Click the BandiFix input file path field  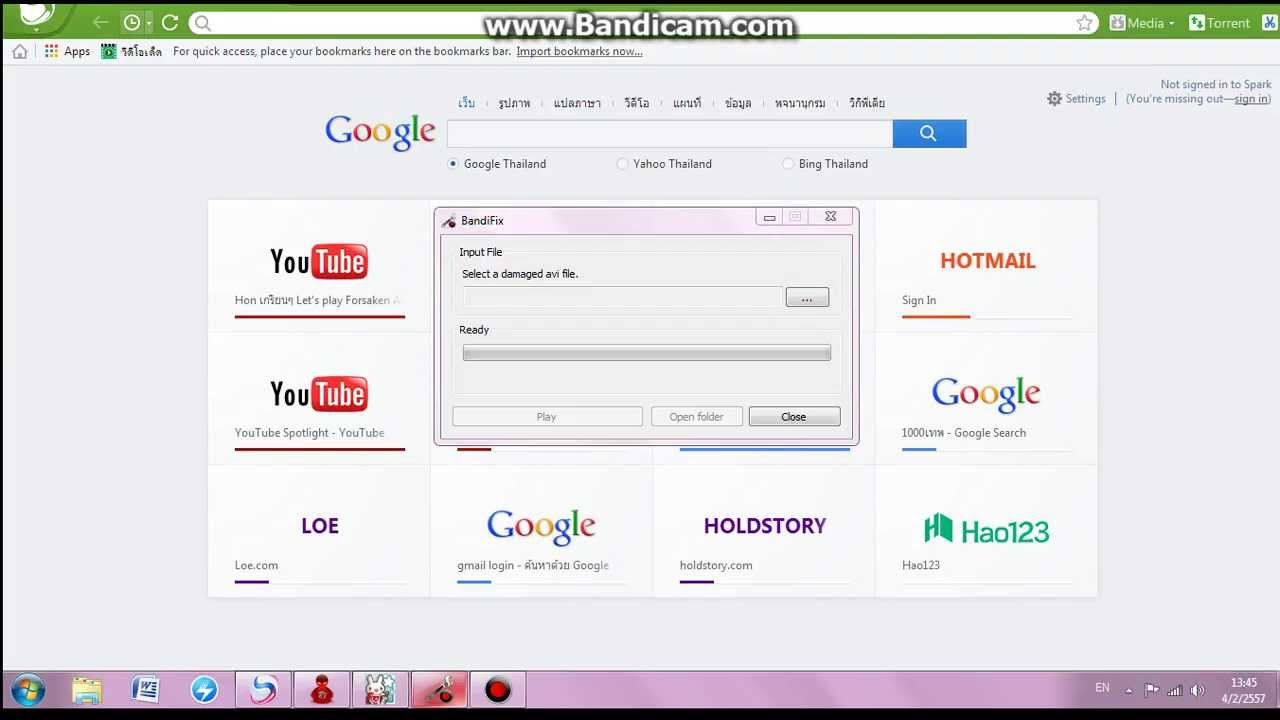622,297
